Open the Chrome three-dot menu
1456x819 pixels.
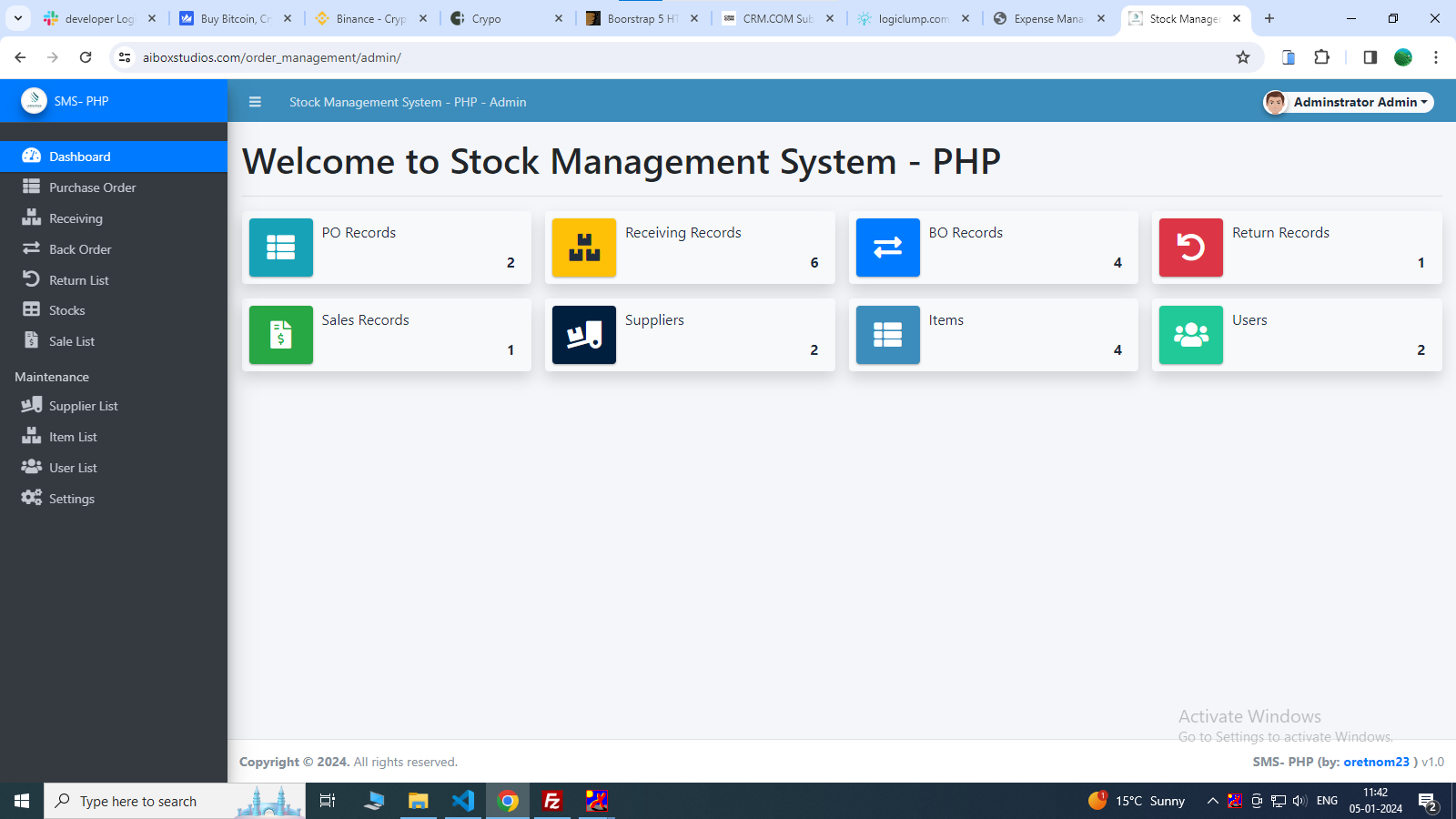[1436, 57]
